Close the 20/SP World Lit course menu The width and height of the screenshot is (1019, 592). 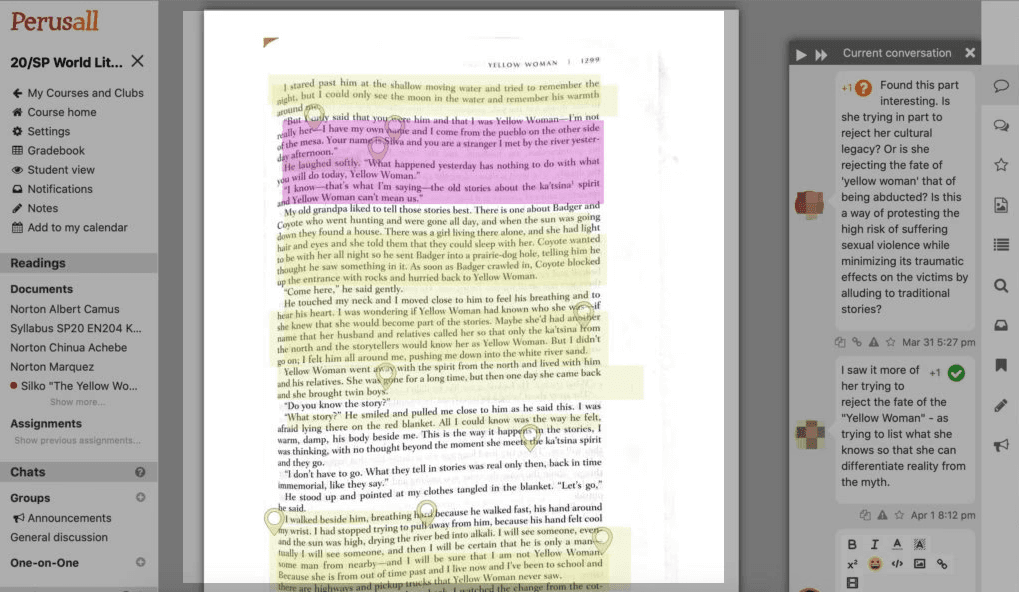pyautogui.click(x=137, y=61)
